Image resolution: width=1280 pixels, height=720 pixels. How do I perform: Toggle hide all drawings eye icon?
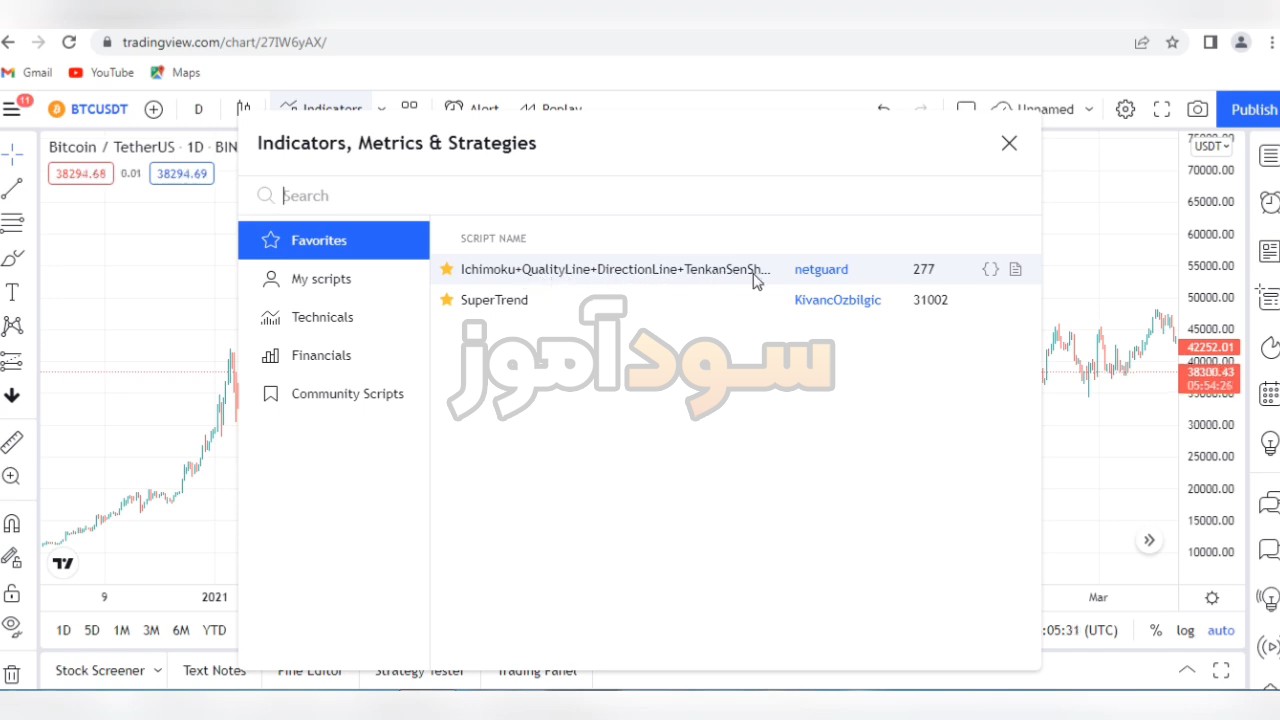(x=12, y=628)
